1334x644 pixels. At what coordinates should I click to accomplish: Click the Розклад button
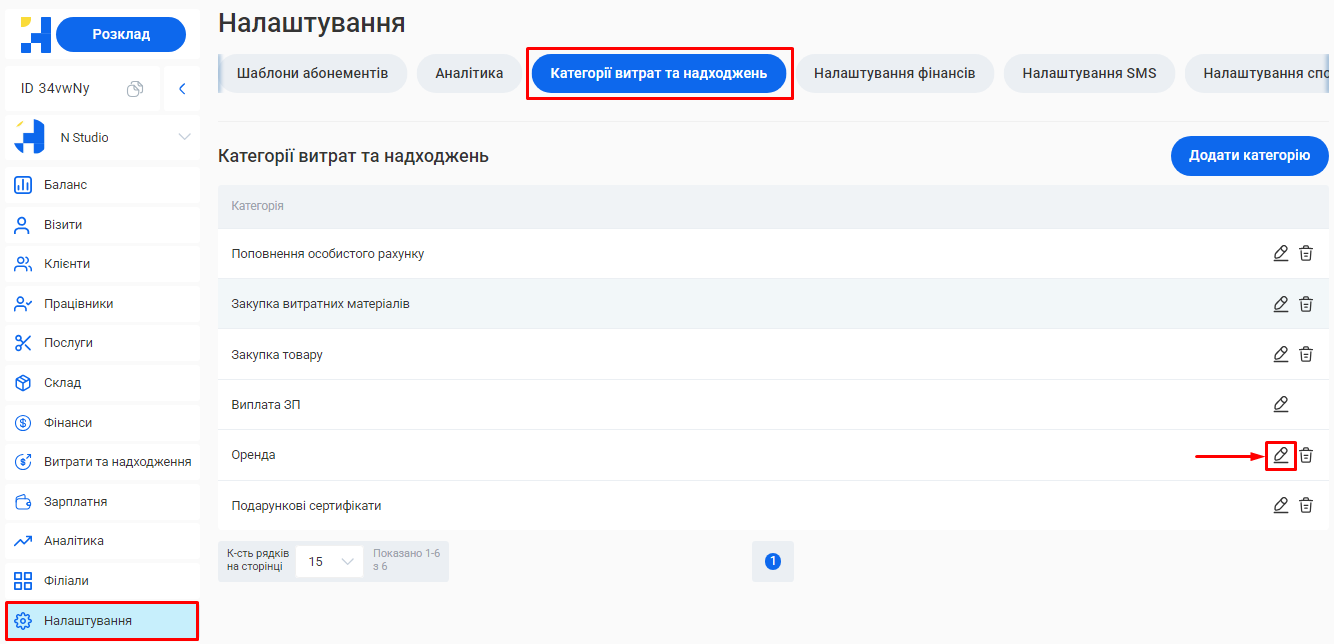click(121, 34)
